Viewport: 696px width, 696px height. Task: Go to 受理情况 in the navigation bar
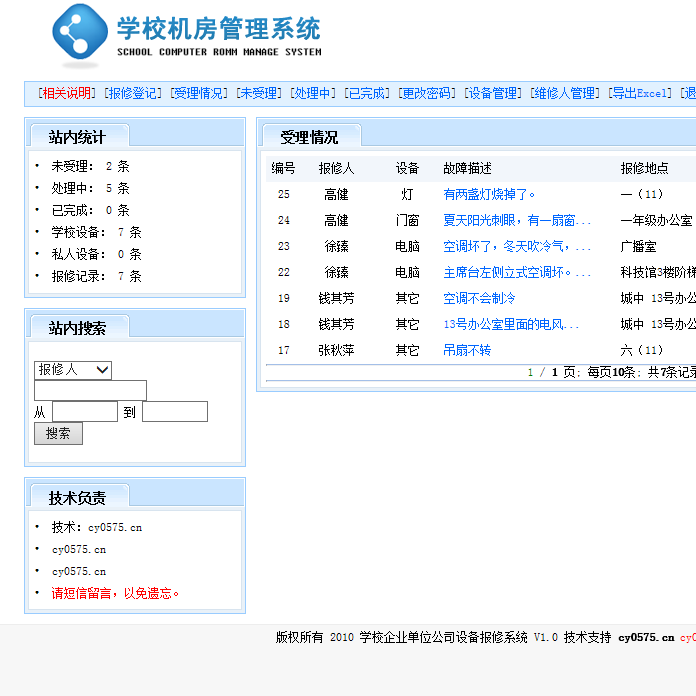(x=199, y=93)
